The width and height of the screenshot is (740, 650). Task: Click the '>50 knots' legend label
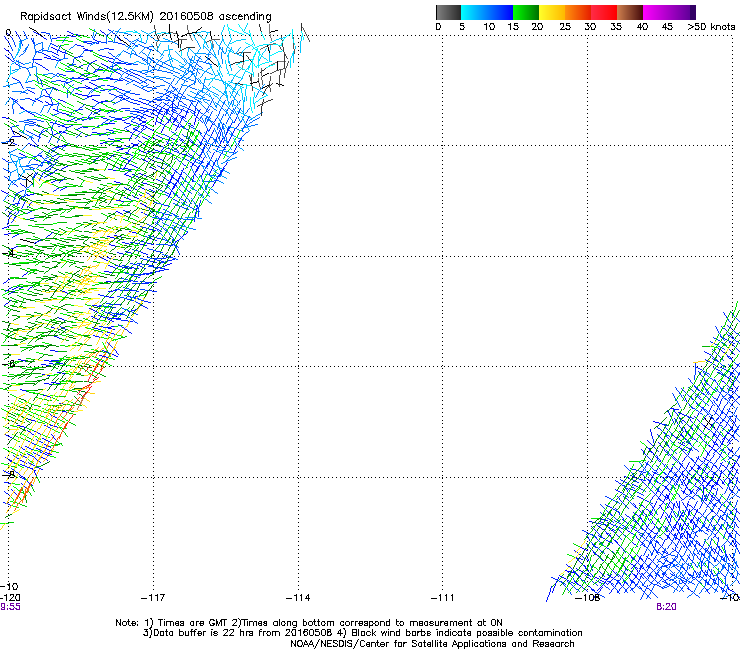[711, 27]
